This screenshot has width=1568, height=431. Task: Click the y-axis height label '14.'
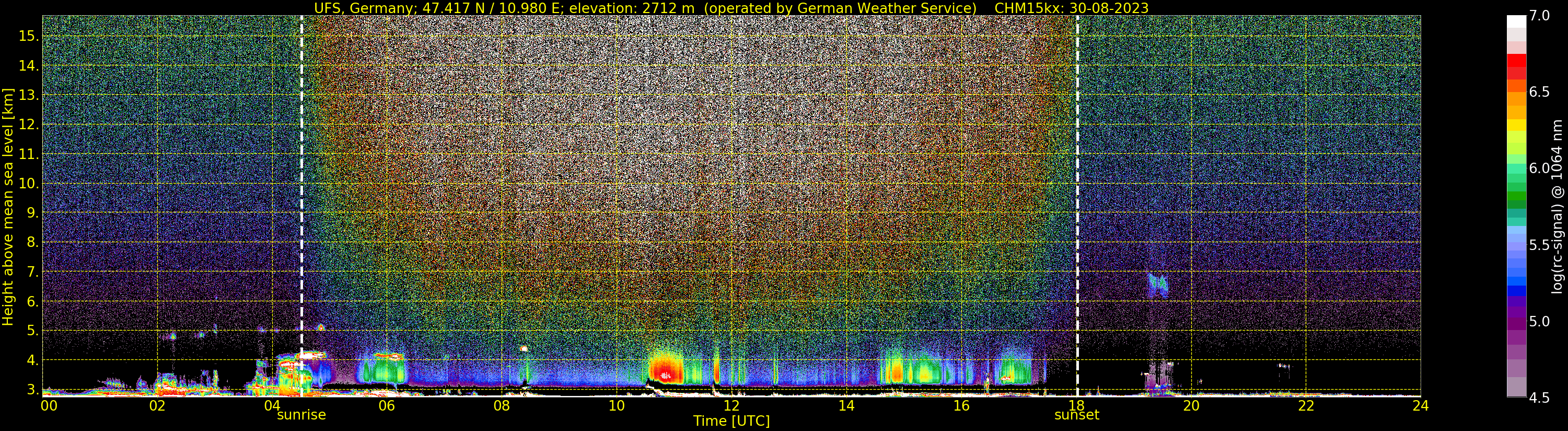pos(29,66)
